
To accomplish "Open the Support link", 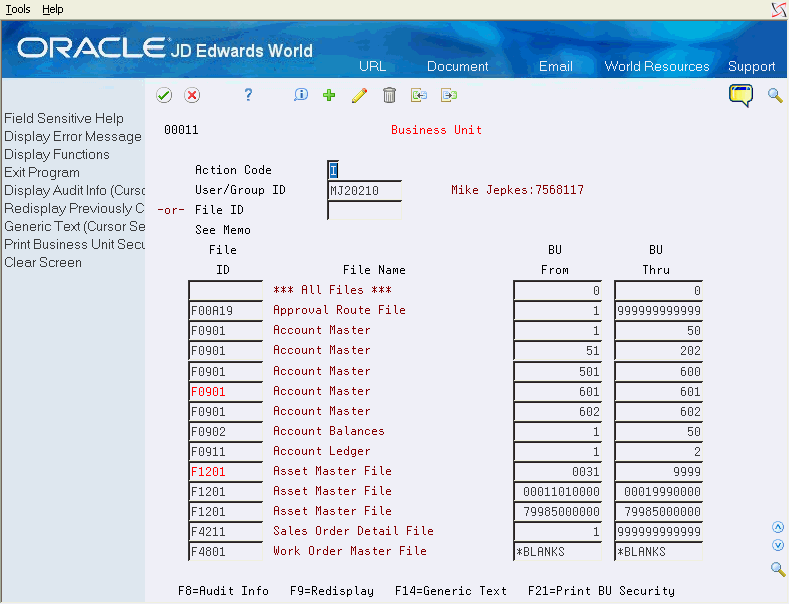I will 751,66.
